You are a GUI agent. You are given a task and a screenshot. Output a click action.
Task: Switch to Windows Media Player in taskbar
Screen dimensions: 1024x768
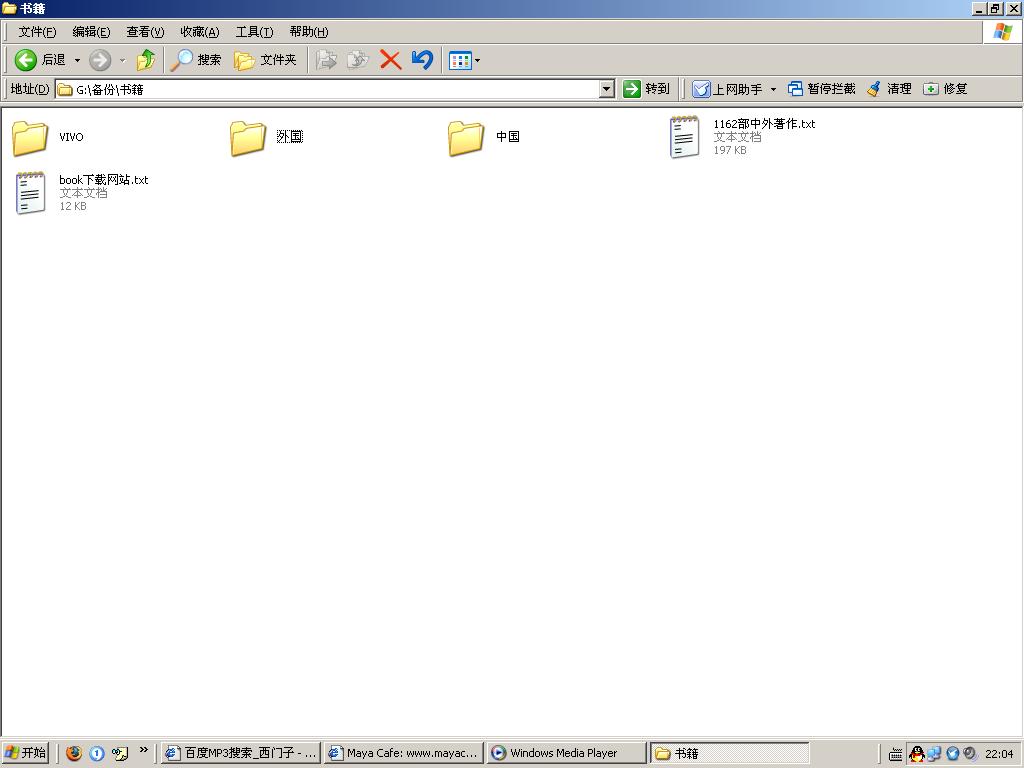pyautogui.click(x=565, y=753)
